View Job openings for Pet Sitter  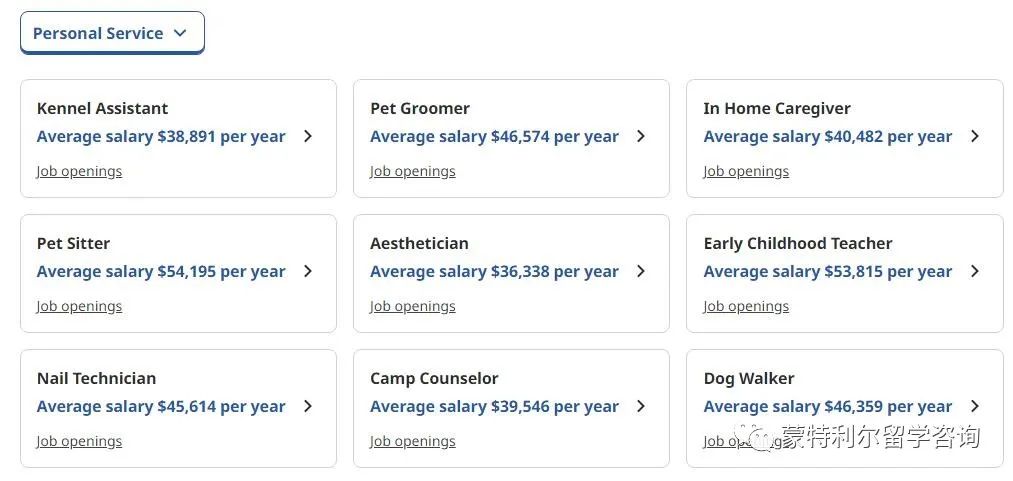point(79,307)
